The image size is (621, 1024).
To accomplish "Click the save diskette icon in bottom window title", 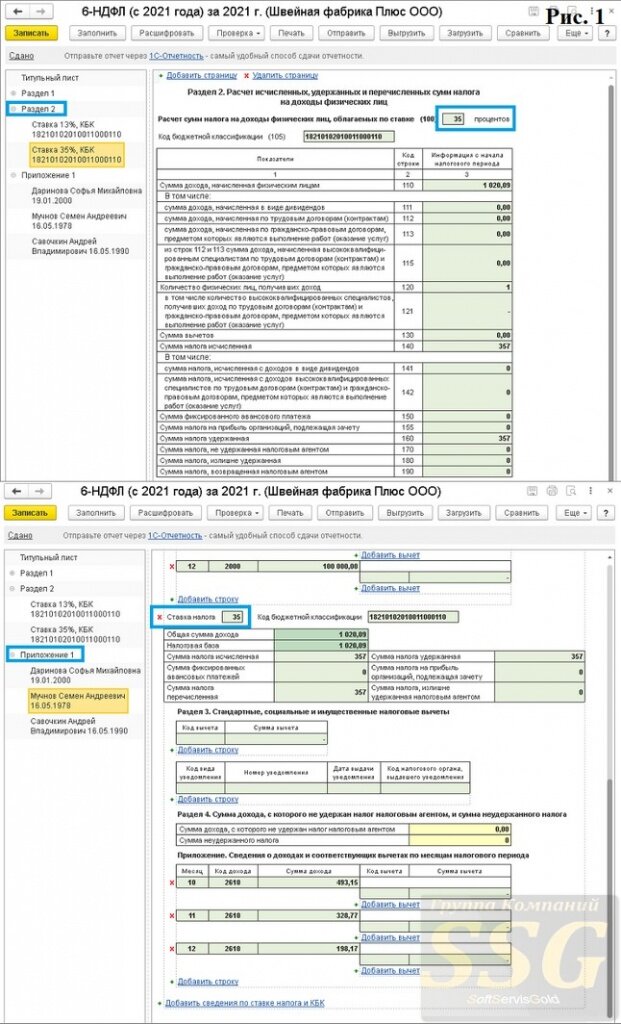I will coord(533,491).
